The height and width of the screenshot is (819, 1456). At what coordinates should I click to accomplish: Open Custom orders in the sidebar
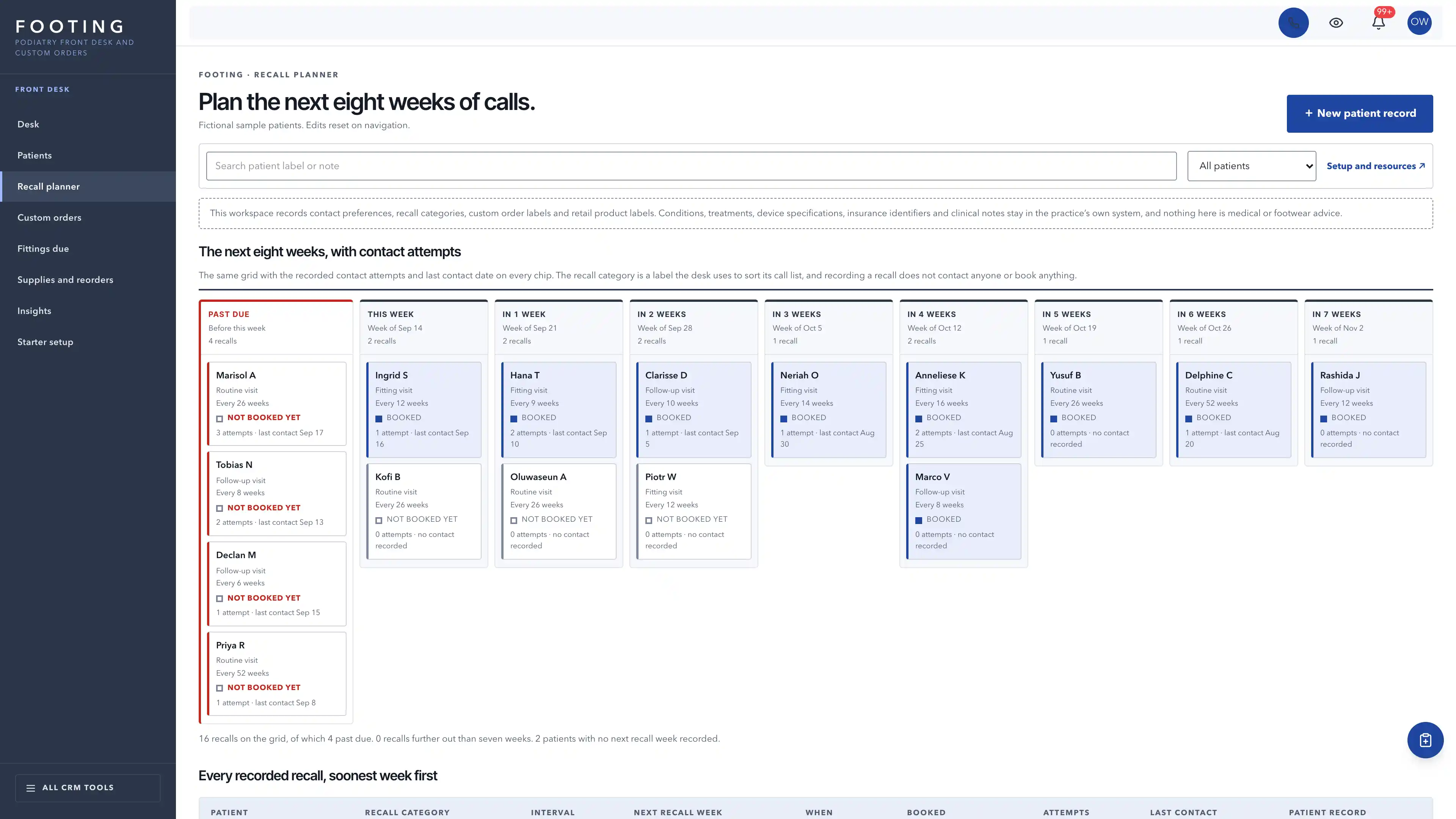tap(88, 218)
